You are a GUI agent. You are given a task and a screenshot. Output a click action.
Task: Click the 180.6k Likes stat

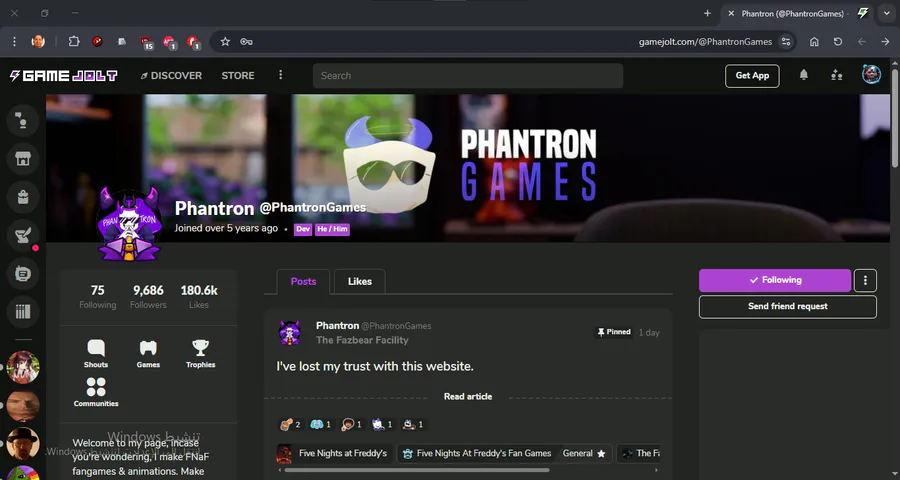[199, 296]
